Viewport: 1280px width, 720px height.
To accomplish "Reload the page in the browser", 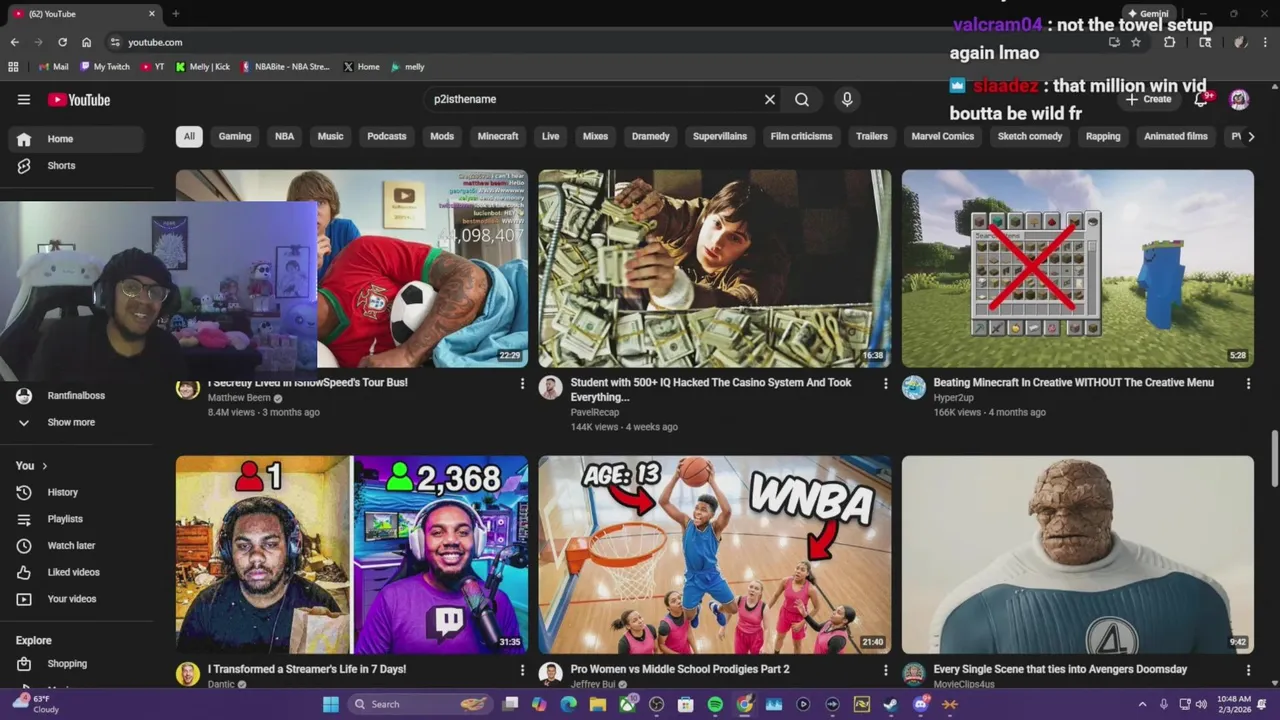I will pos(62,42).
